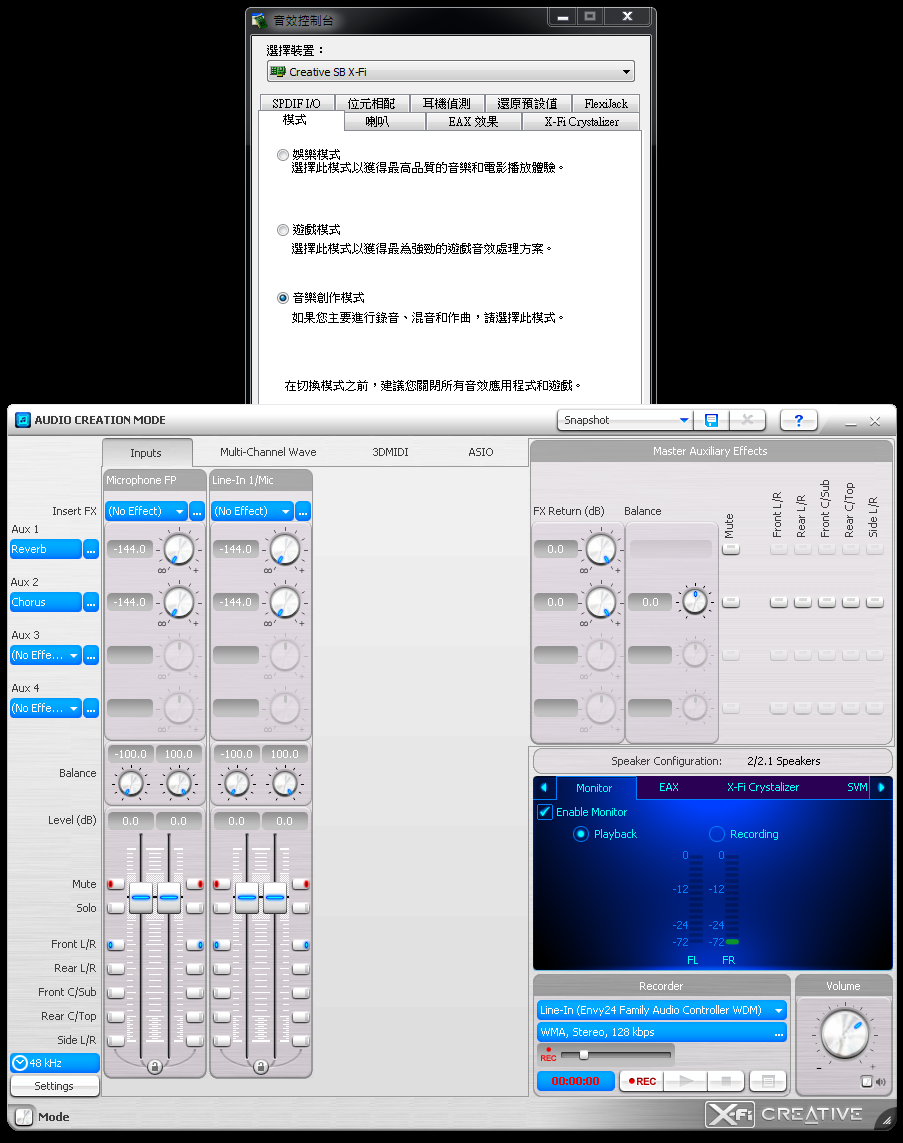Open the recorder file list icon
Viewport: 903px width, 1143px height.
[767, 1081]
